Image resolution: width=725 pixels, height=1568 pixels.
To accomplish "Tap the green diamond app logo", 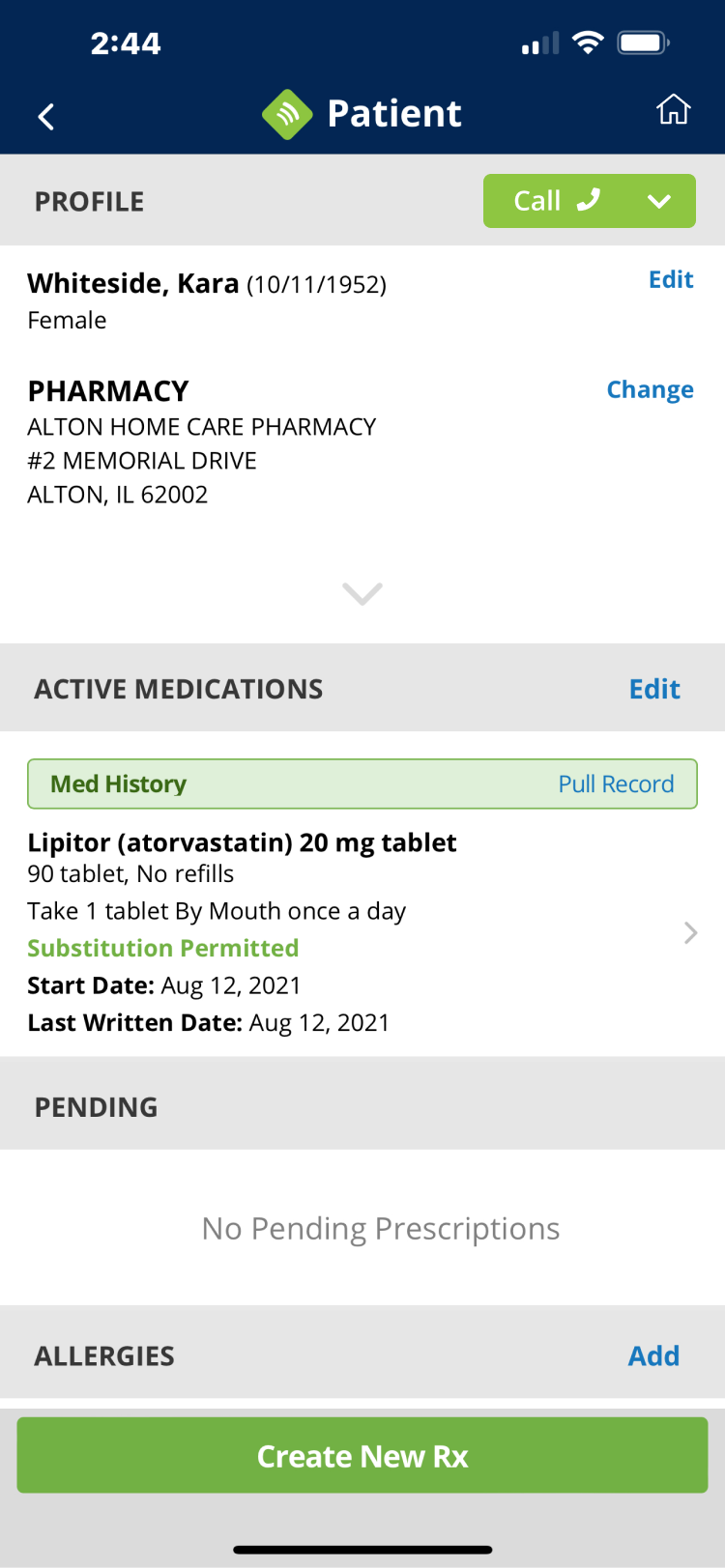I will pyautogui.click(x=287, y=114).
